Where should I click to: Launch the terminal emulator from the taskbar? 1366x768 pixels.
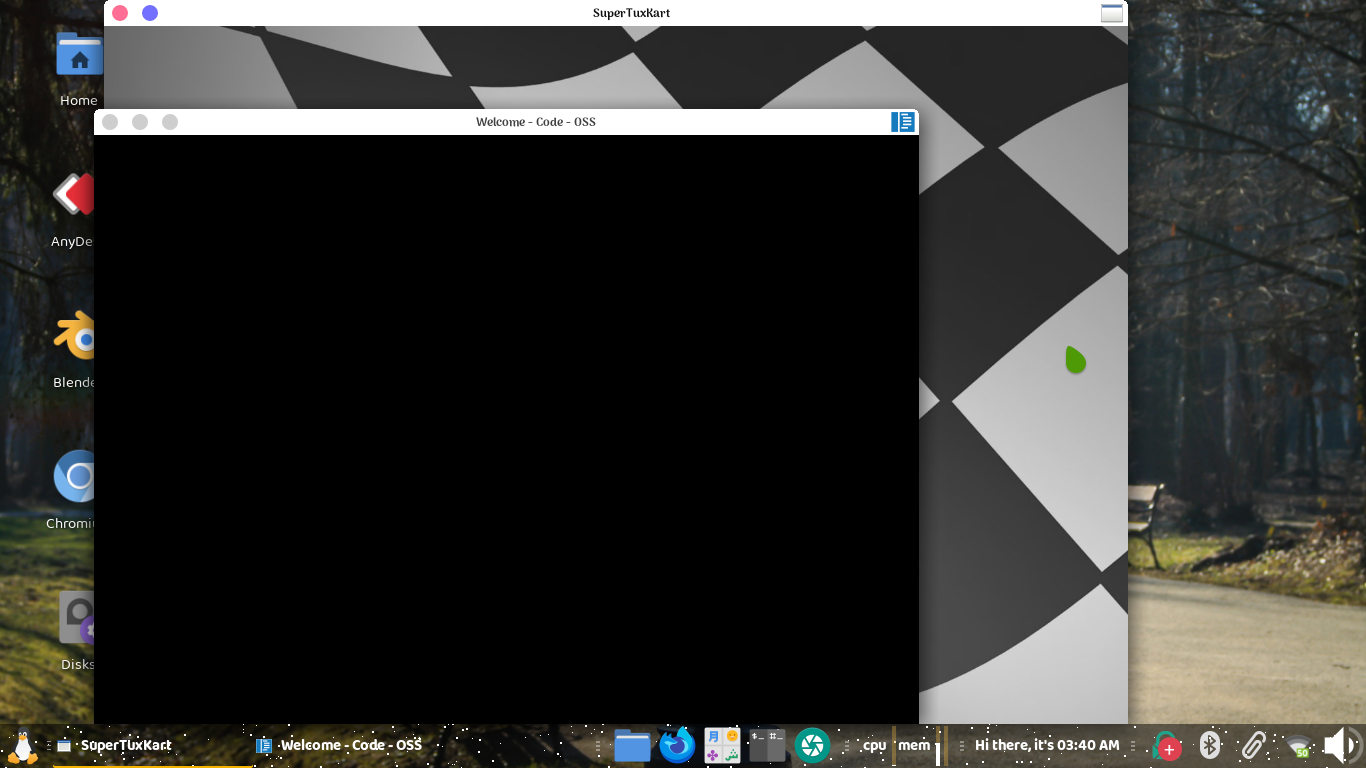tap(767, 745)
